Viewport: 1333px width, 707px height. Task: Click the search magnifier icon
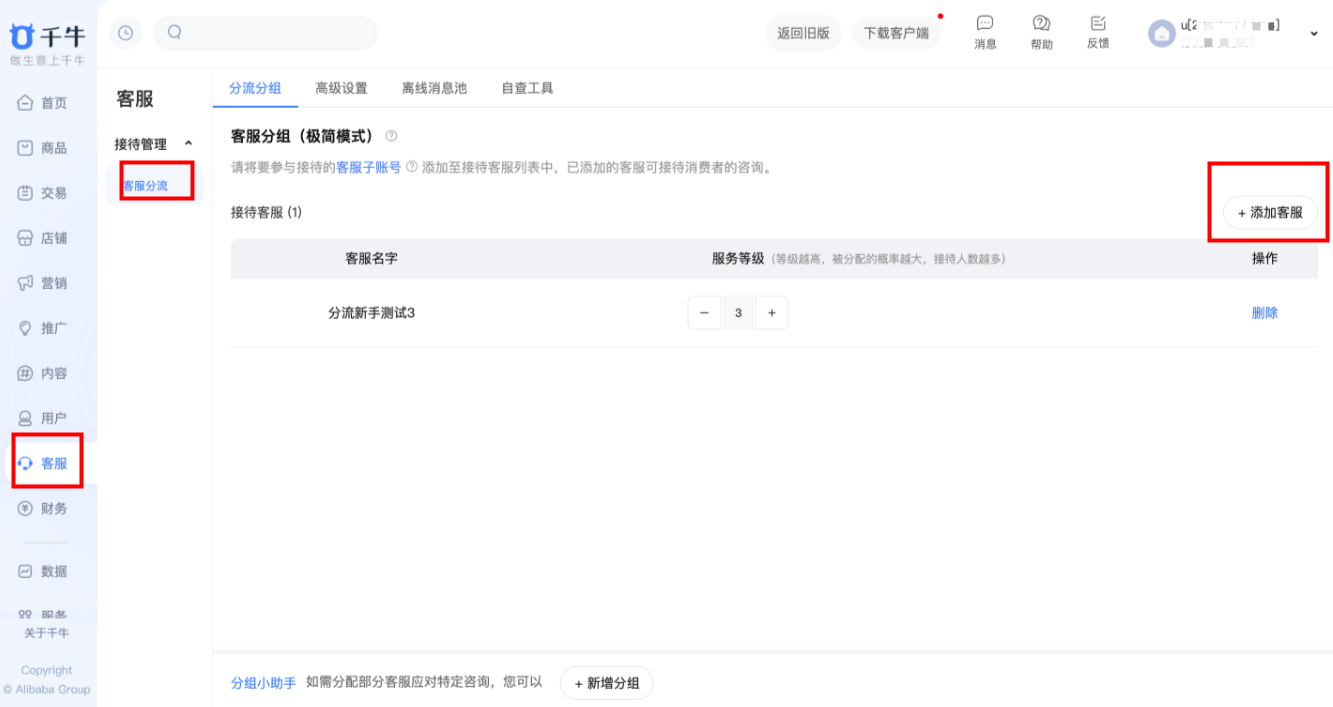click(x=175, y=32)
